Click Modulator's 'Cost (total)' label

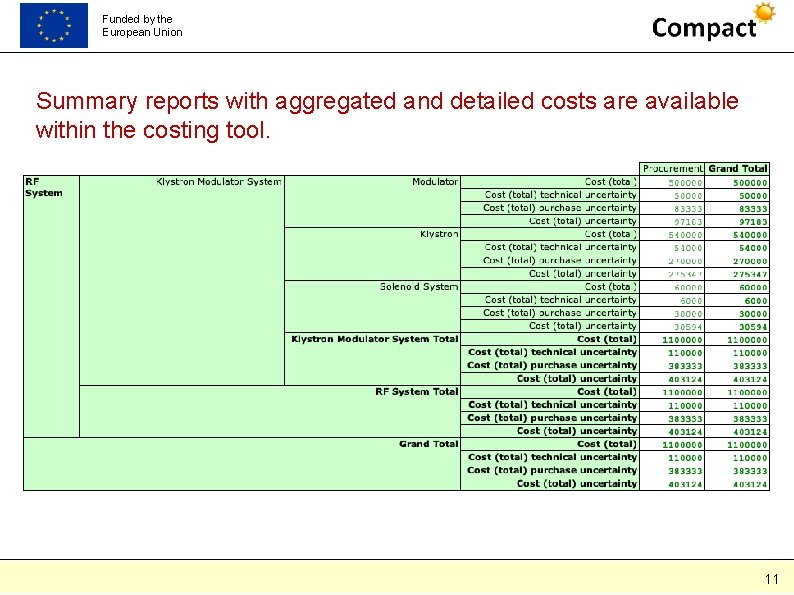tap(610, 182)
